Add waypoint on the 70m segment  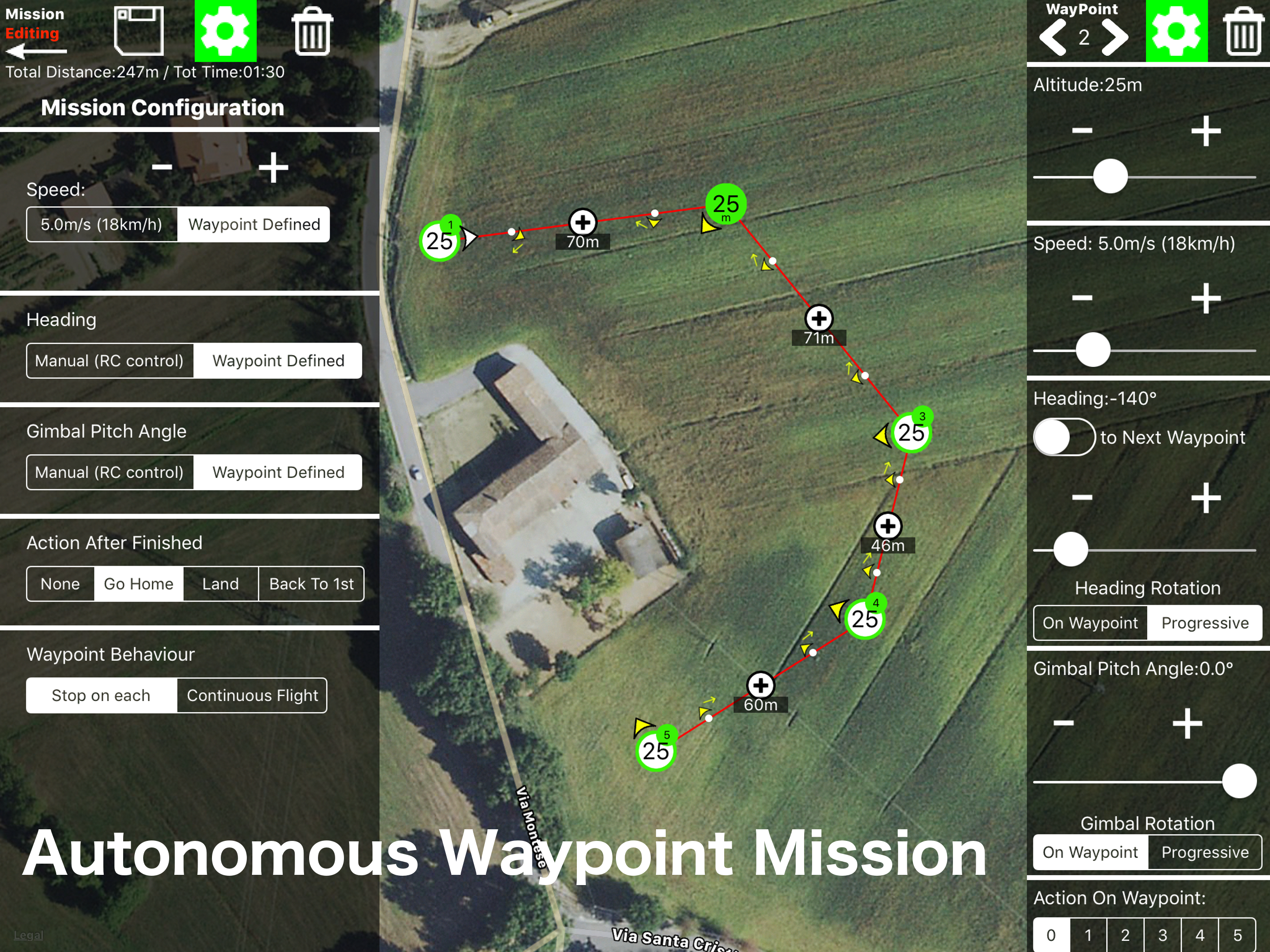point(582,222)
